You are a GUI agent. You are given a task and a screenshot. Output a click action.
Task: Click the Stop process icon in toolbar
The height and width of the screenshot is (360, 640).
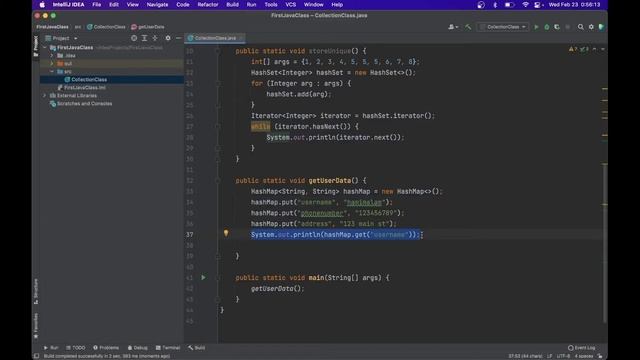point(567,27)
